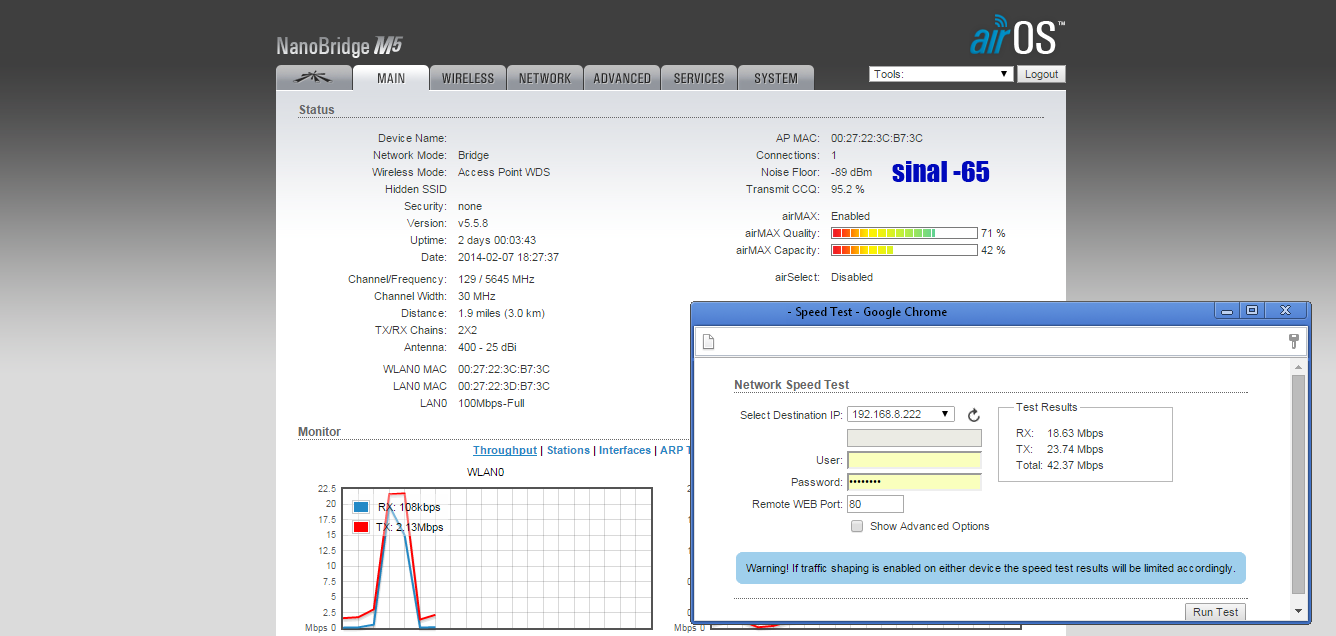Click the Transmit CCQ value 95.2 %
1336x636 pixels.
pos(848,189)
